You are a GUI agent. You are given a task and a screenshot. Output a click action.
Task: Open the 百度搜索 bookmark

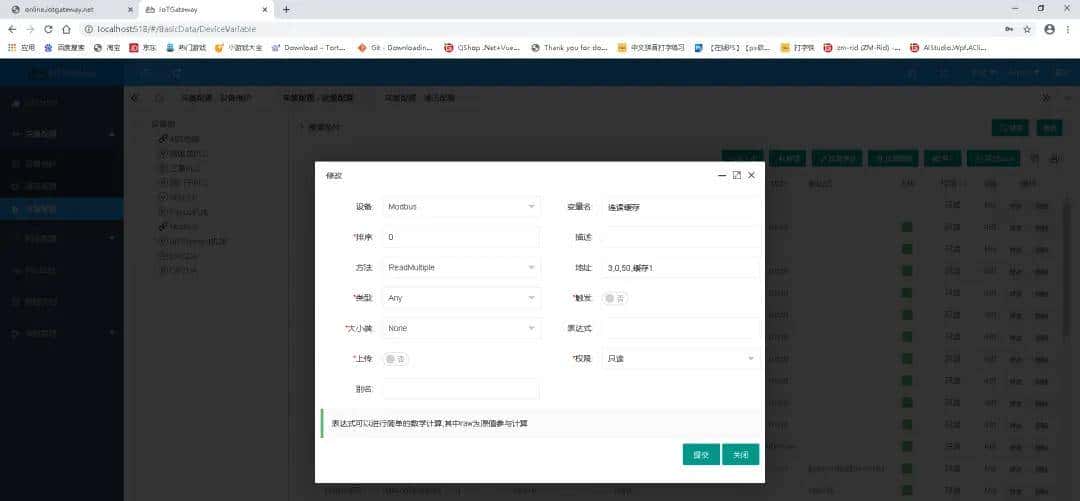[x=65, y=48]
